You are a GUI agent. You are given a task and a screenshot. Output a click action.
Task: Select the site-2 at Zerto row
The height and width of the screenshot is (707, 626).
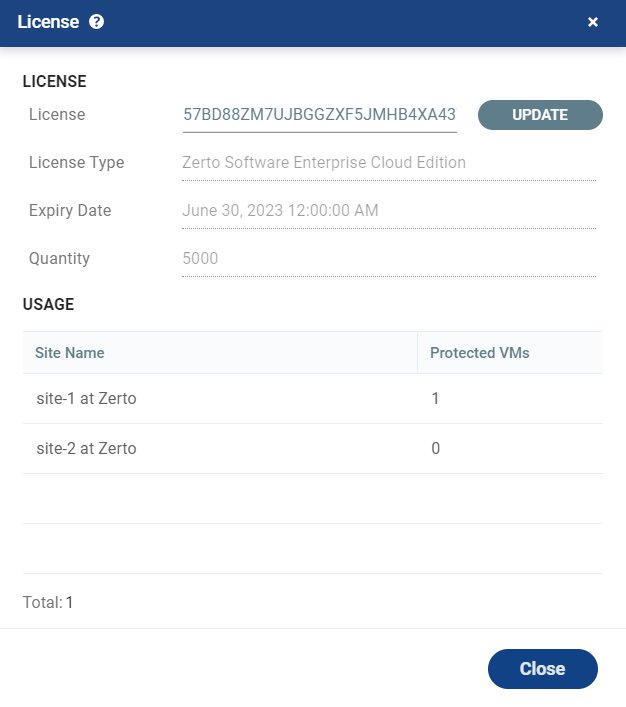point(313,449)
